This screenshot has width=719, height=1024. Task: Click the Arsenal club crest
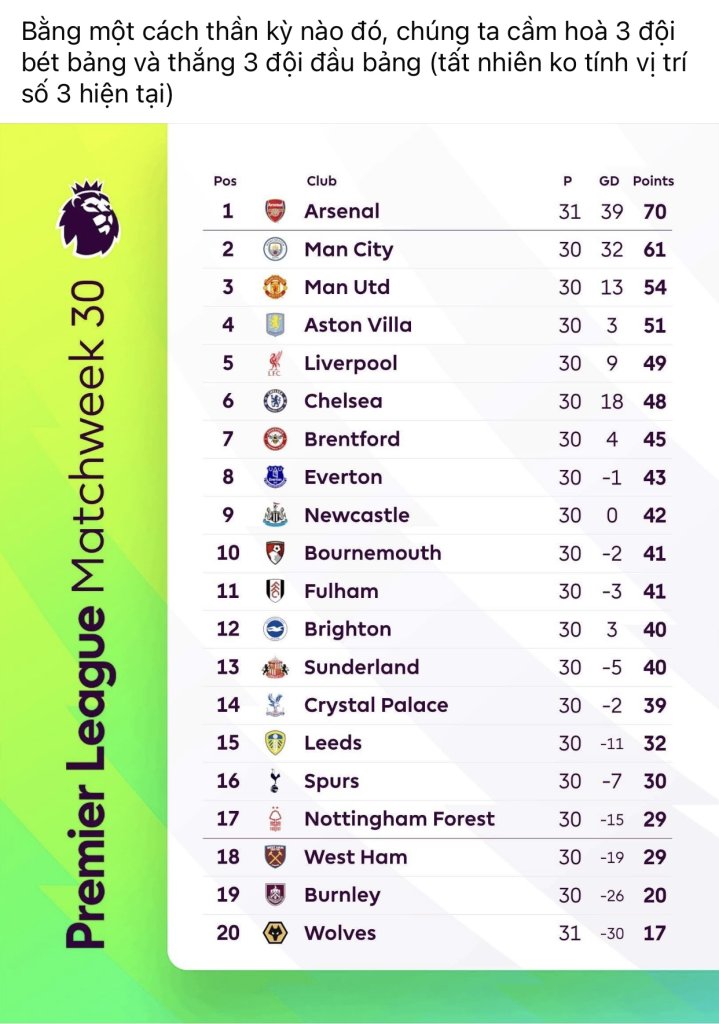tap(275, 211)
